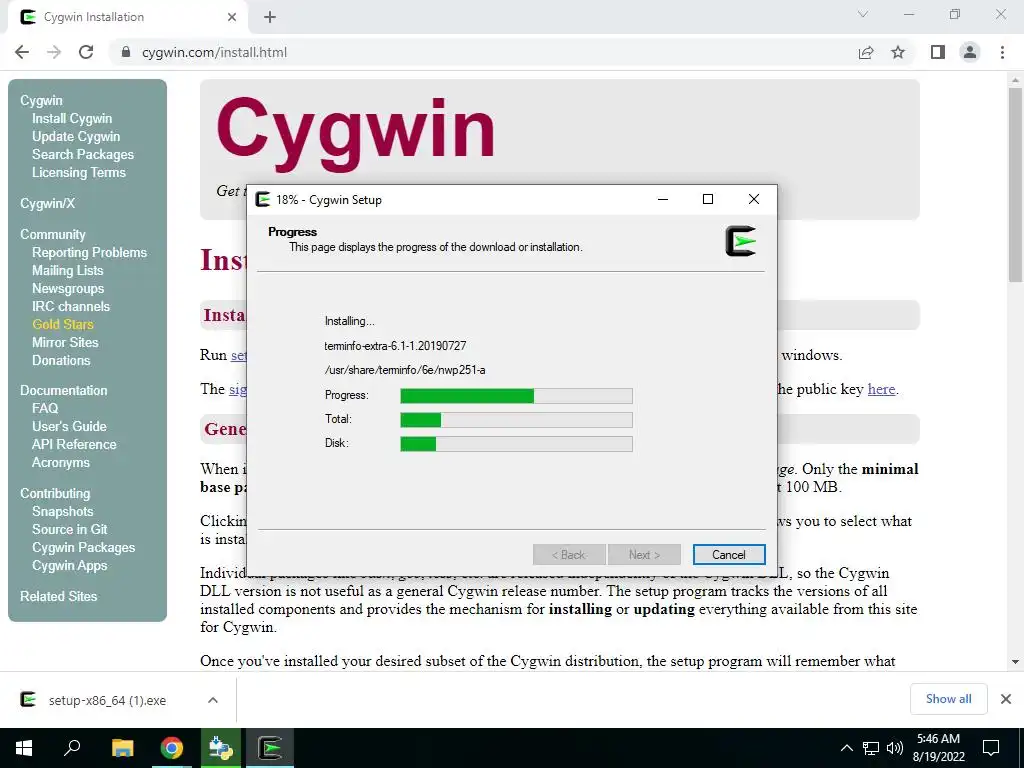Open the installer icon on taskbar
The image size is (1024, 768).
(221, 748)
